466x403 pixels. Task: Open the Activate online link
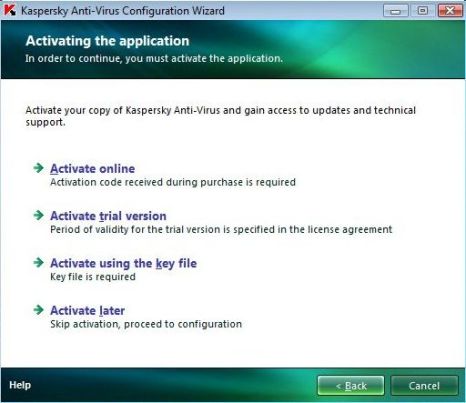93,169
